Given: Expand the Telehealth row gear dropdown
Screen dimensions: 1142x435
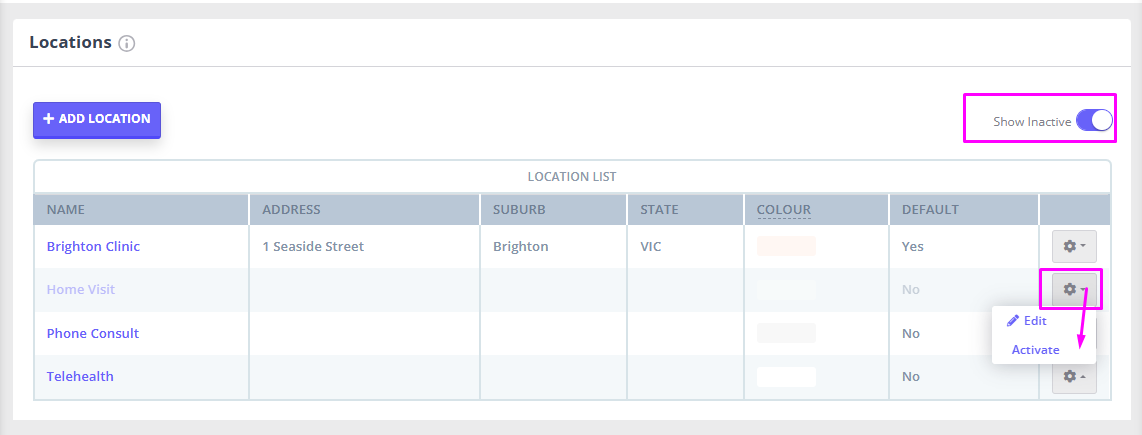Looking at the screenshot, I should (x=1074, y=377).
